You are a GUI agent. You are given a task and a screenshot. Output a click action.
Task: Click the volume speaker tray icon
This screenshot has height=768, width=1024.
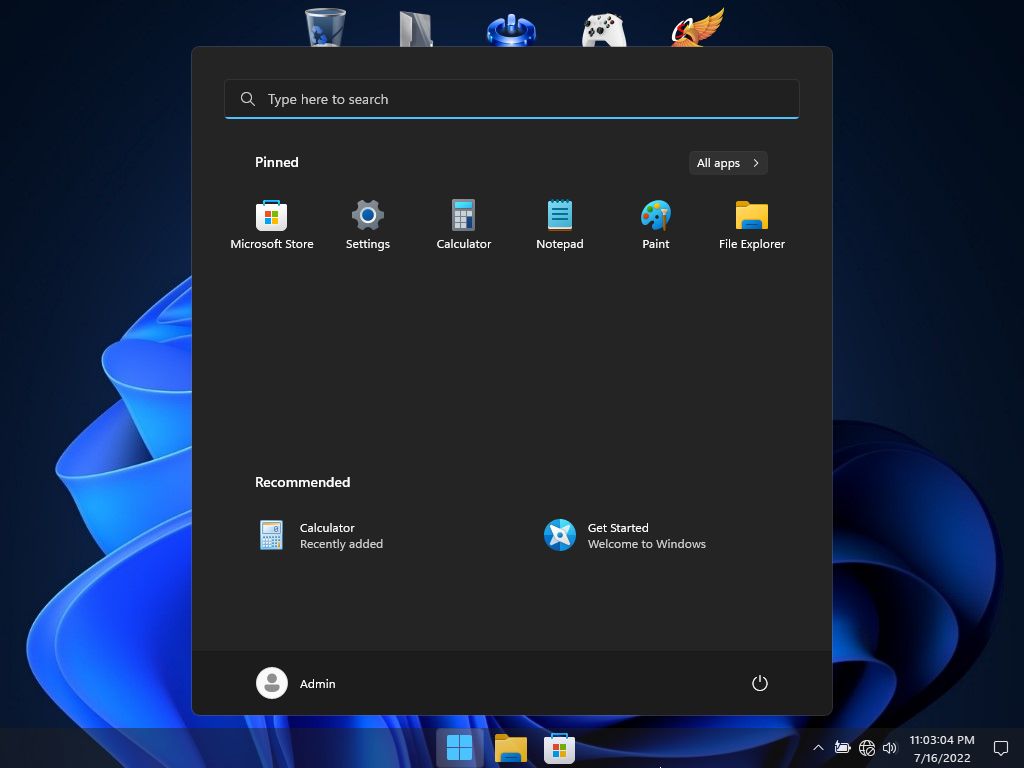pyautogui.click(x=889, y=748)
